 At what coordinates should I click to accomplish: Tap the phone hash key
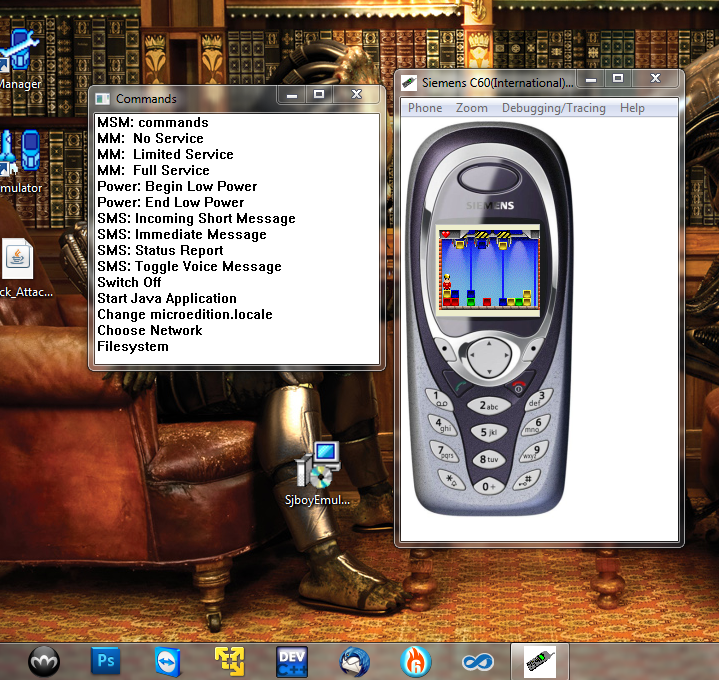coord(526,480)
